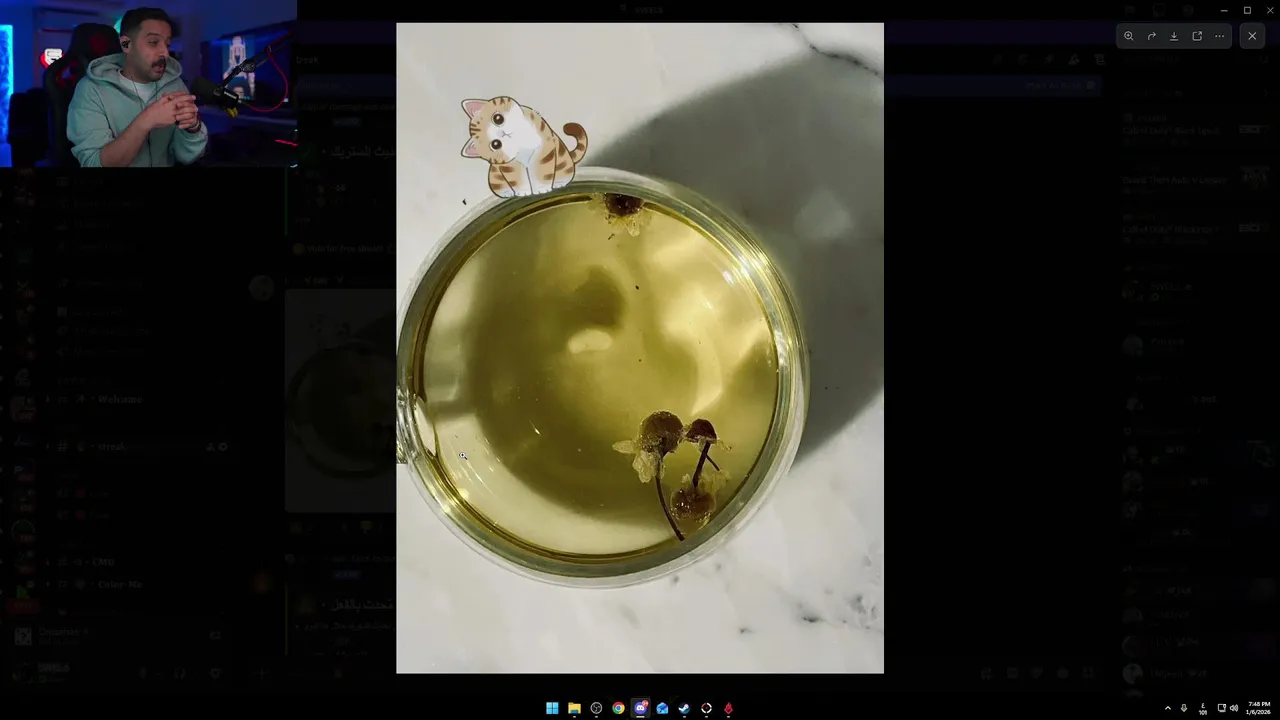This screenshot has height=720, width=1280.
Task: Open the three-dots more options menu
Action: (1219, 36)
